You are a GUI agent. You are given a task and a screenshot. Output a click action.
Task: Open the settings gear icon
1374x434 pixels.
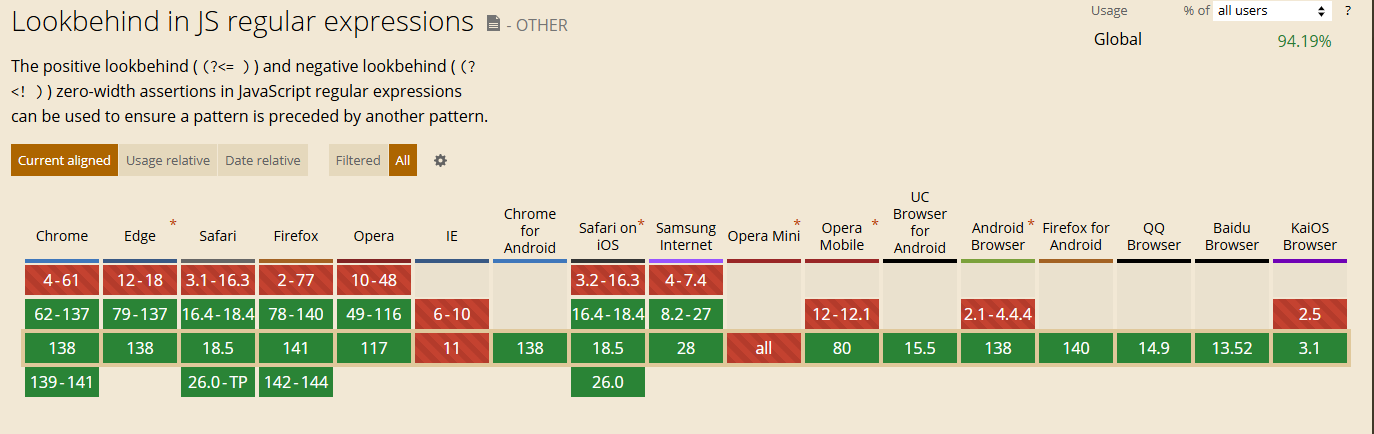(440, 160)
